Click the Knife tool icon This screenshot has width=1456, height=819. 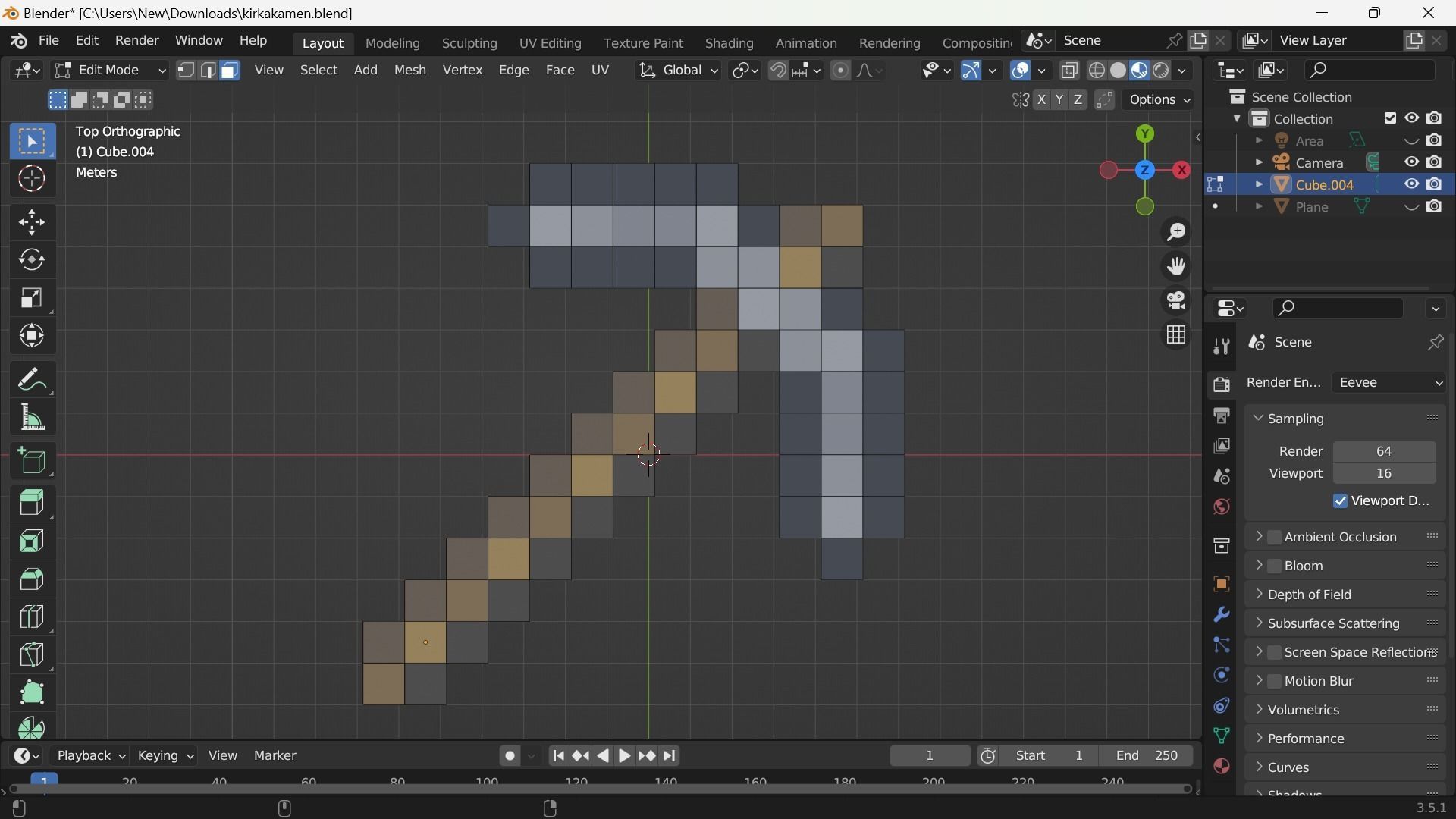click(32, 654)
